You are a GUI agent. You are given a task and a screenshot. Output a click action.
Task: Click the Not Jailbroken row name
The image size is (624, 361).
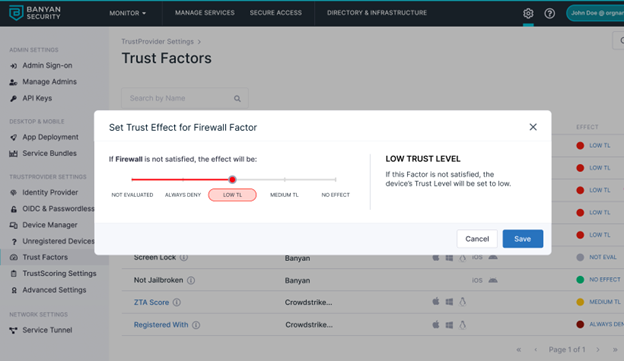158,280
